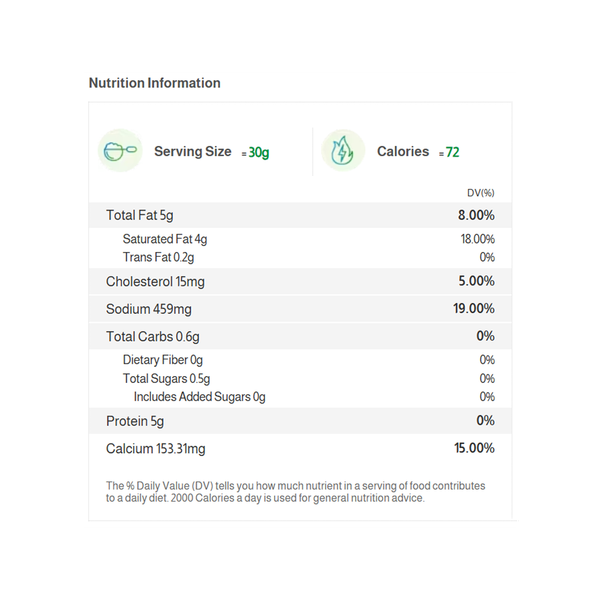Click the DV(%) column header

[x=480, y=192]
